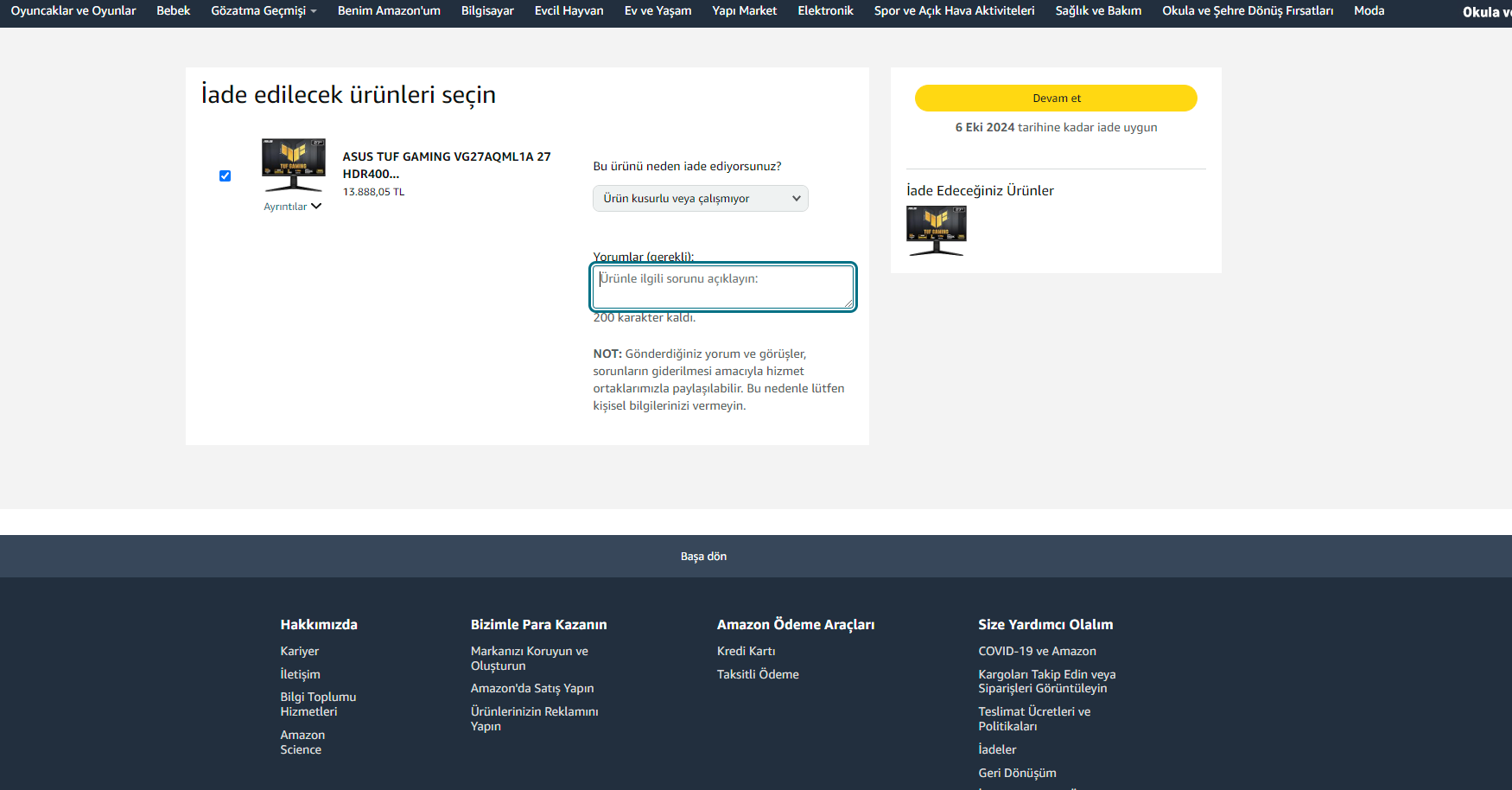Click the Bizimle Para Kazanın heading

(x=539, y=625)
